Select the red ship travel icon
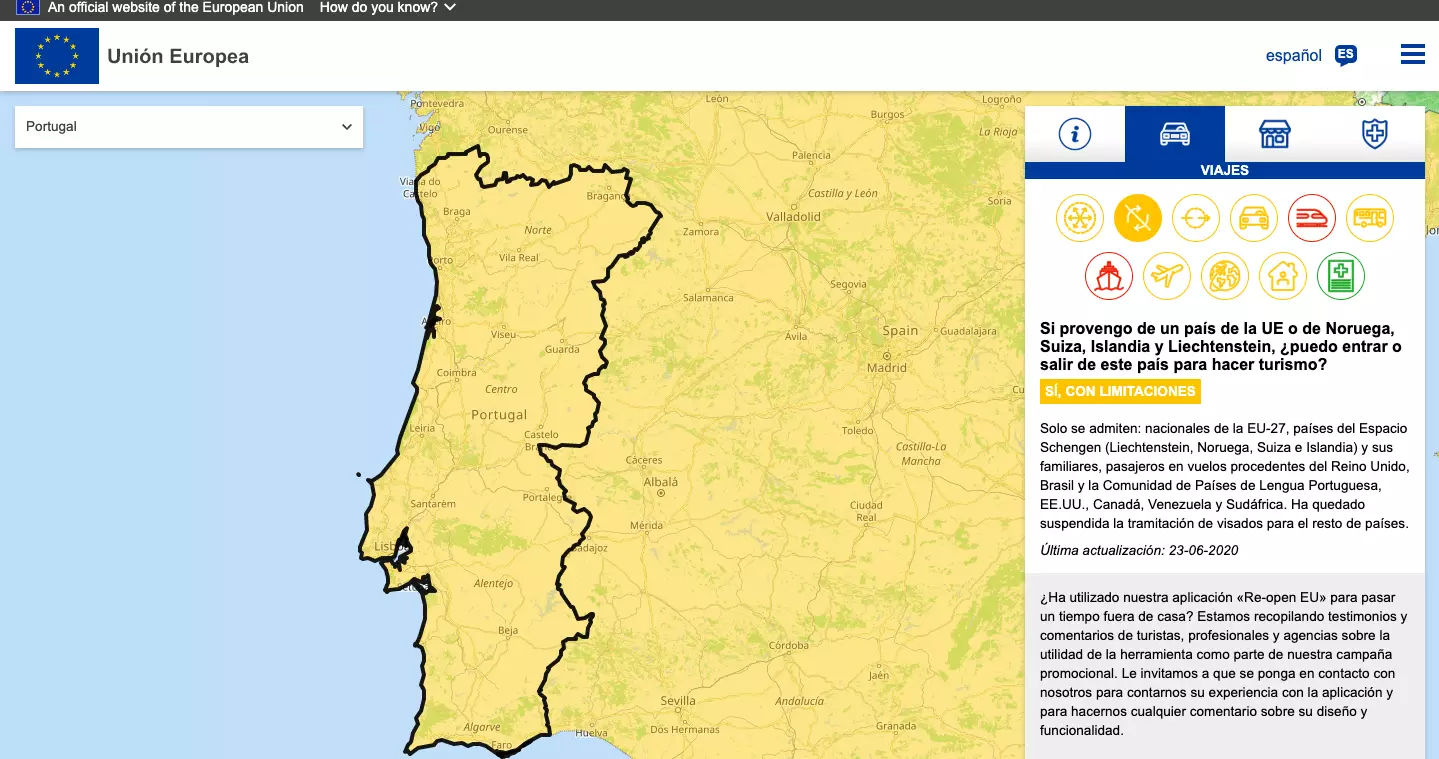The height and width of the screenshot is (759, 1439). 1109,276
